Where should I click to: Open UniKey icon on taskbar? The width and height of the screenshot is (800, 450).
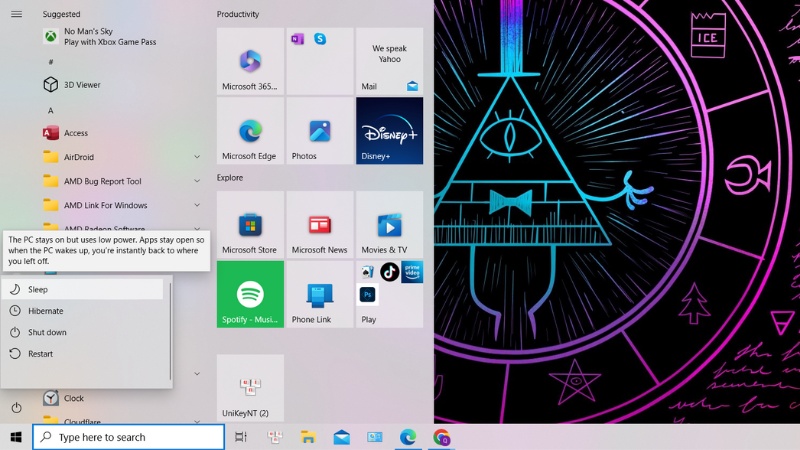275,437
